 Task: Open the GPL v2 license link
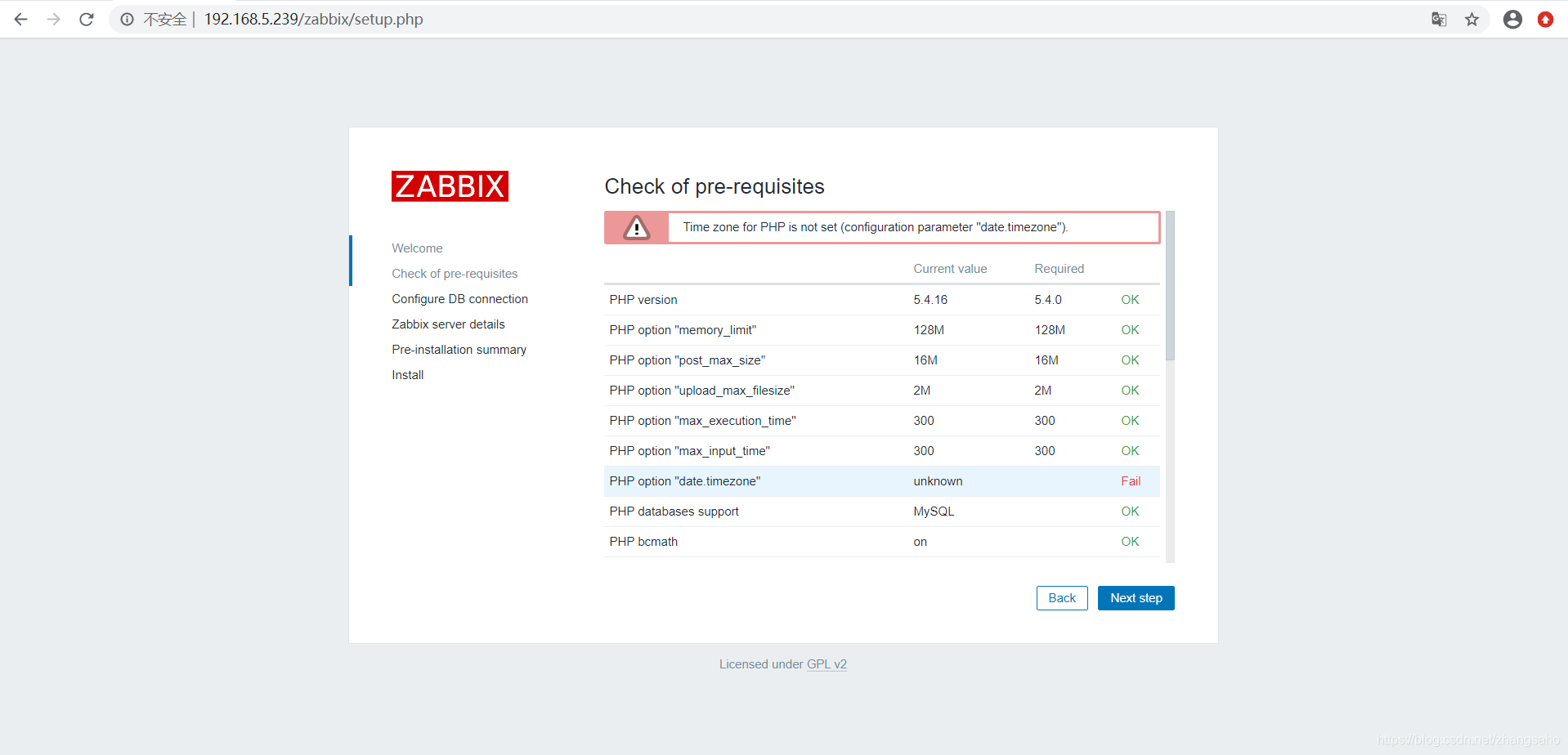pyautogui.click(x=827, y=664)
